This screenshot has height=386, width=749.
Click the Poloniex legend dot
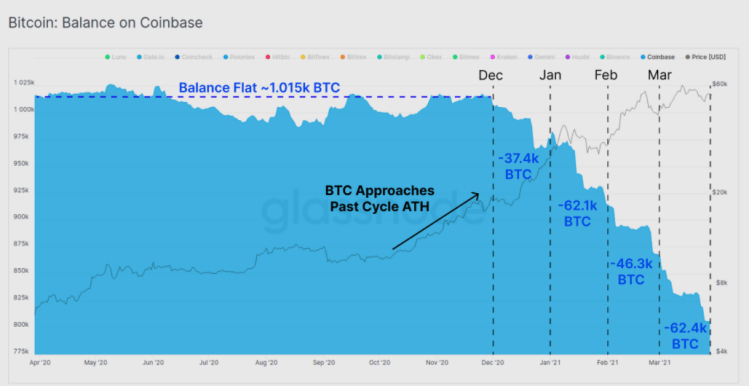225,57
